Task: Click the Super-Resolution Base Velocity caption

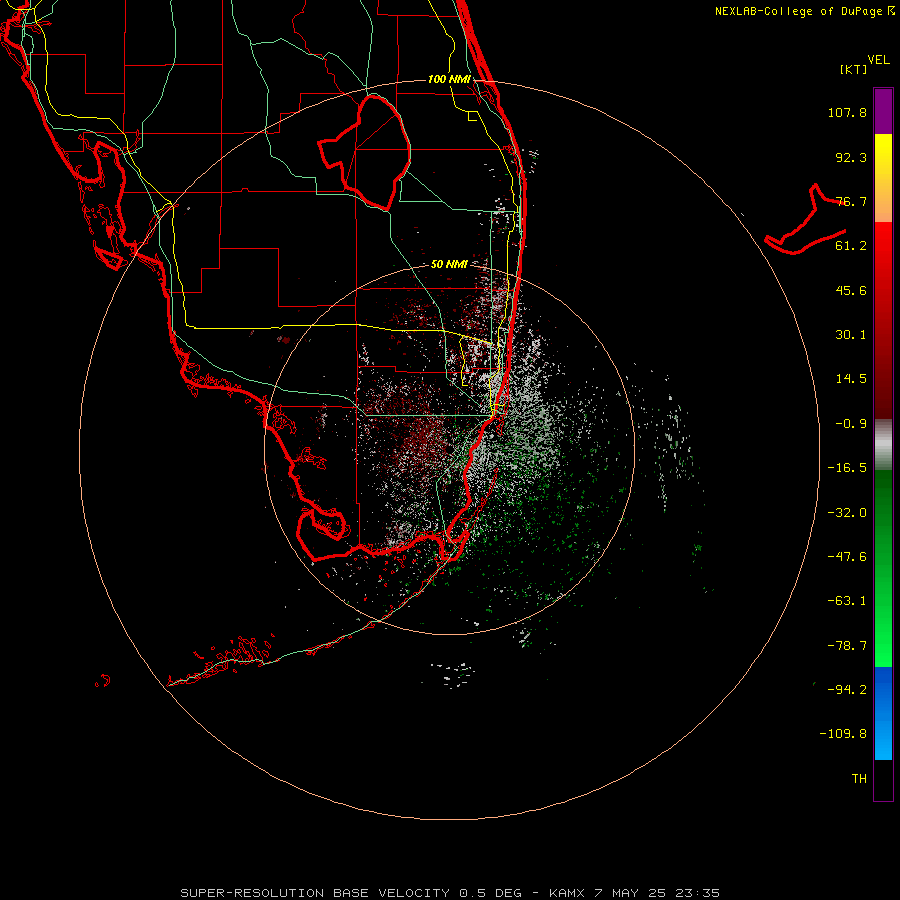Action: (x=449, y=893)
